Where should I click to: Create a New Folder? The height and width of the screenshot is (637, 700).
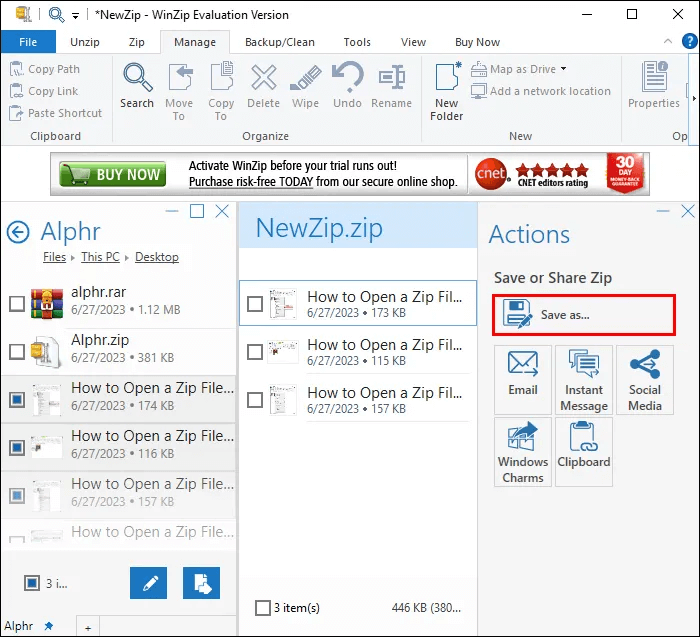(x=446, y=92)
